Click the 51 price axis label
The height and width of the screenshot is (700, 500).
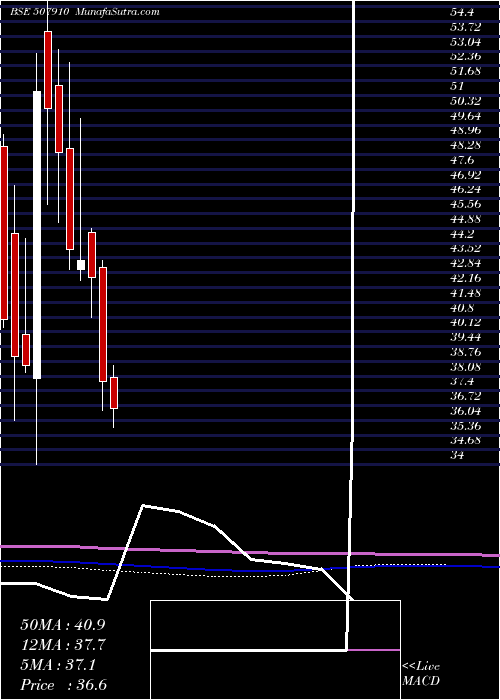tap(457, 86)
